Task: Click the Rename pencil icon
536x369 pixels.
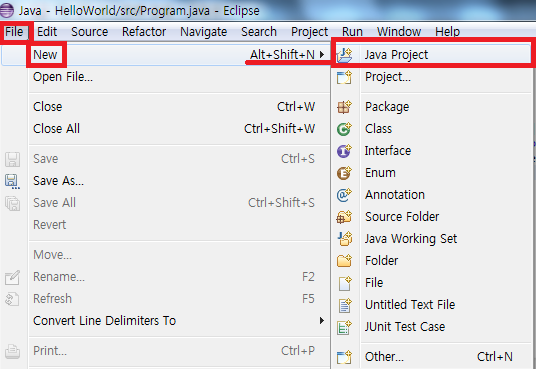Action: click(x=12, y=277)
